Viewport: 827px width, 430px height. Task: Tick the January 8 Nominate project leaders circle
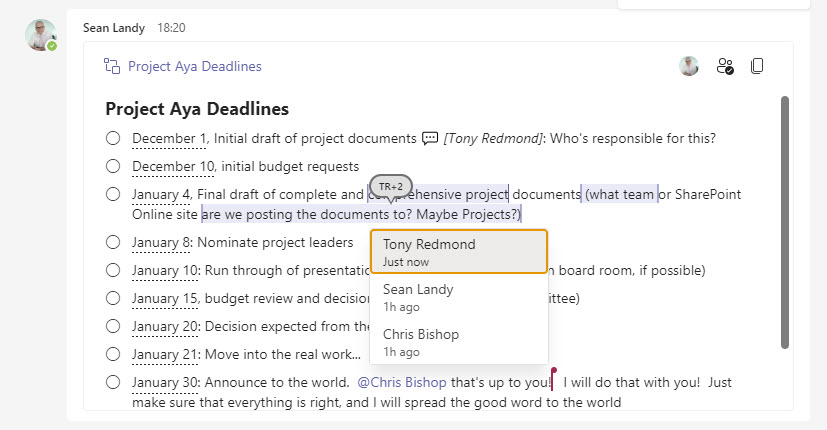[113, 242]
